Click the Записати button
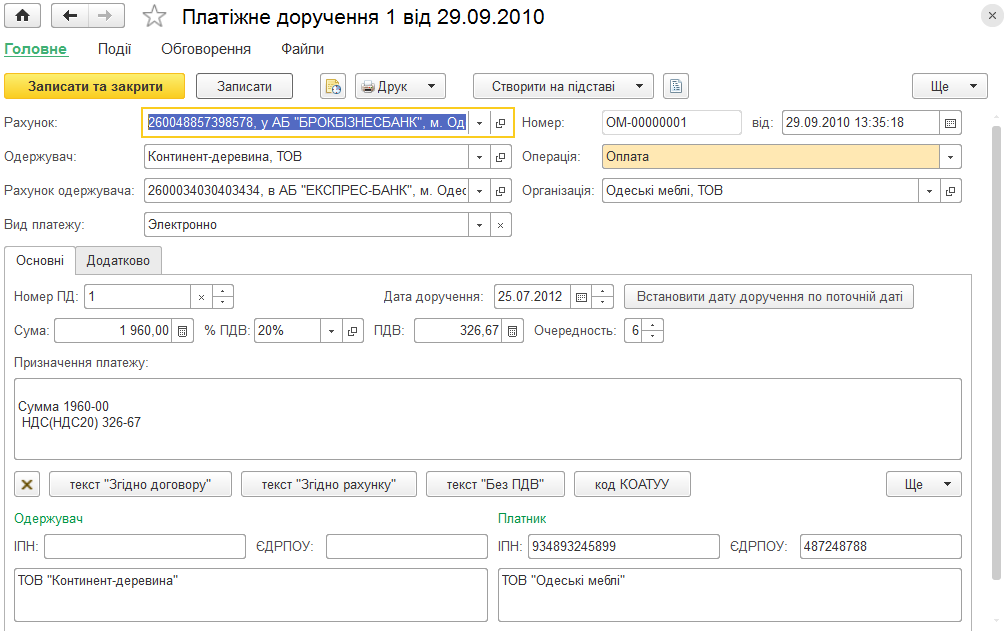Viewport: 1006px width, 637px height. tap(244, 86)
